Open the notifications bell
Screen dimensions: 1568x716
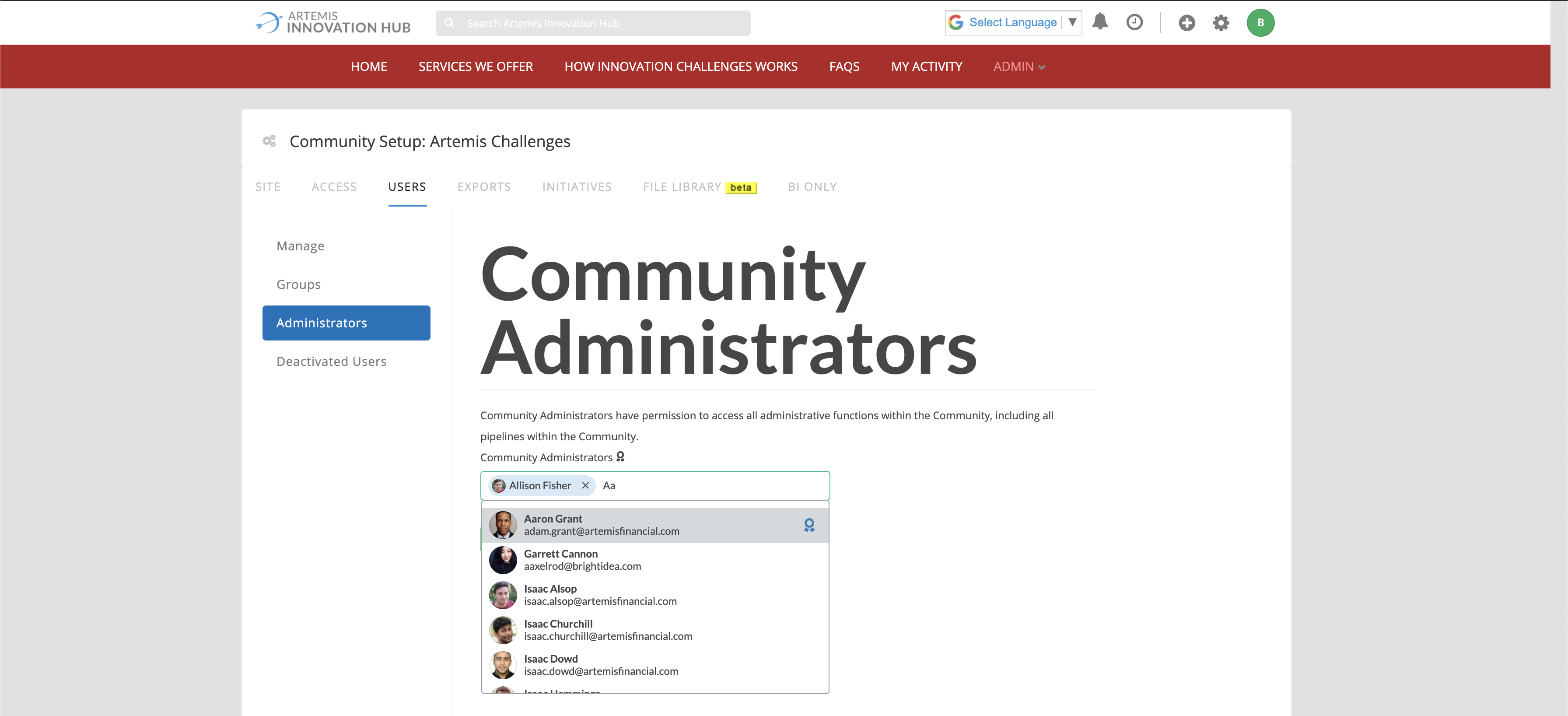1100,22
